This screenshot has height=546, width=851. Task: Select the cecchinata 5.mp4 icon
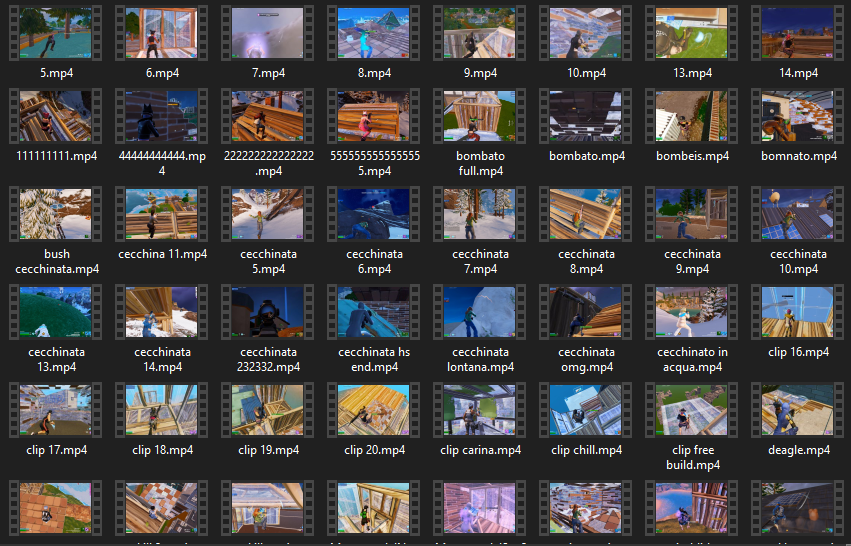pyautogui.click(x=268, y=214)
